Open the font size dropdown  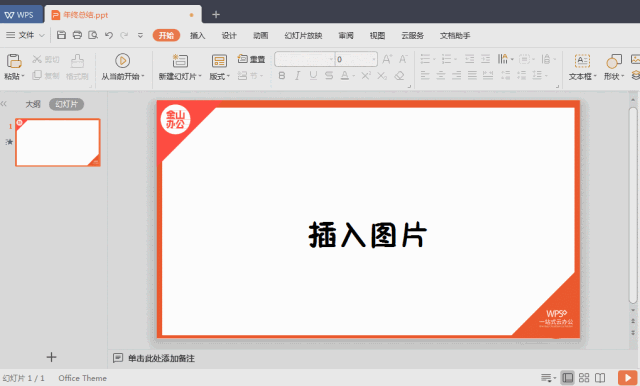pos(374,59)
